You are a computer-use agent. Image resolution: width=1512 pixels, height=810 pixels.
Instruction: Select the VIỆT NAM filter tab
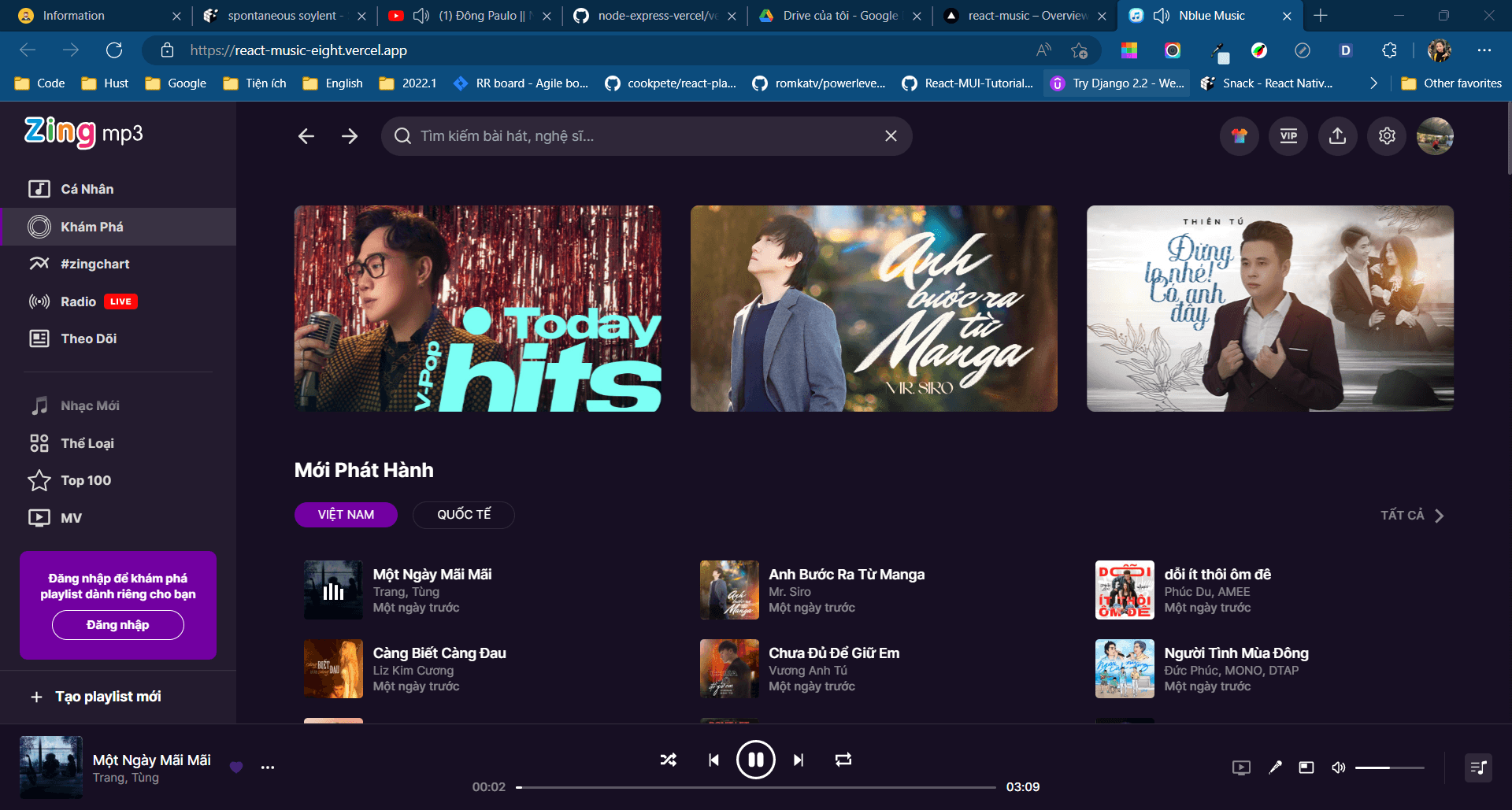pos(346,515)
